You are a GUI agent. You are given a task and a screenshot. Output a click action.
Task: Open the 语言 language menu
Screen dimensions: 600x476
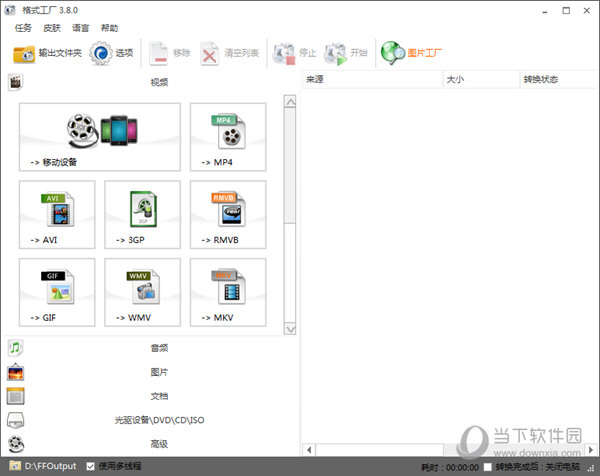click(x=80, y=28)
